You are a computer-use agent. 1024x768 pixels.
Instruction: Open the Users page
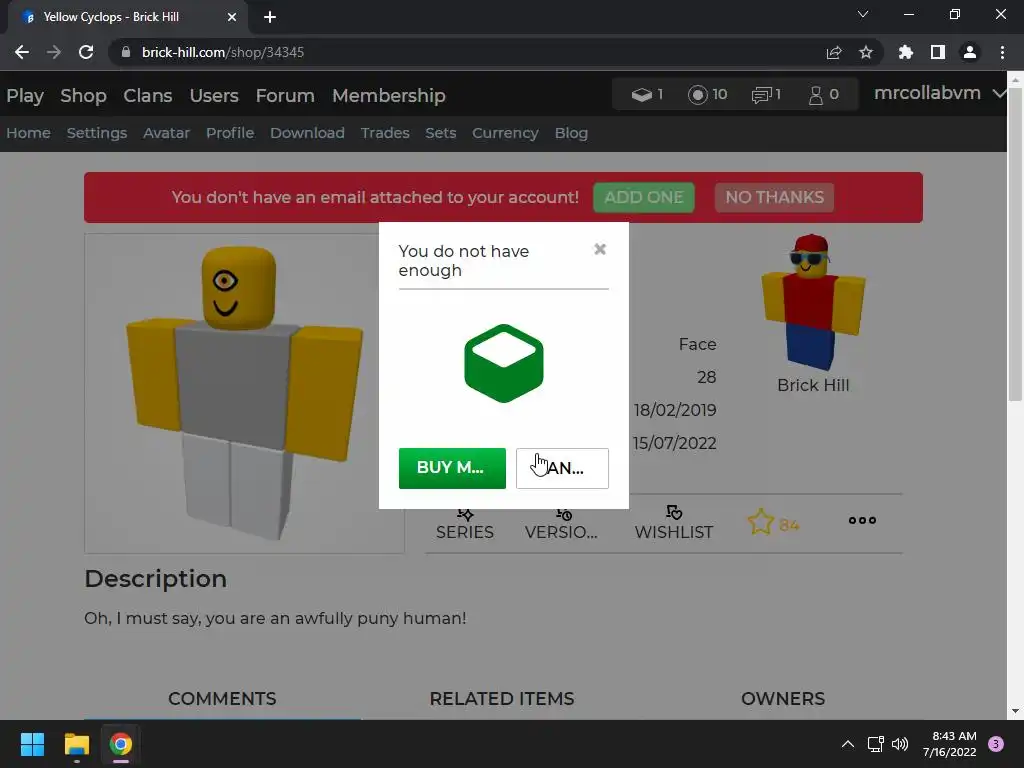[x=214, y=95]
